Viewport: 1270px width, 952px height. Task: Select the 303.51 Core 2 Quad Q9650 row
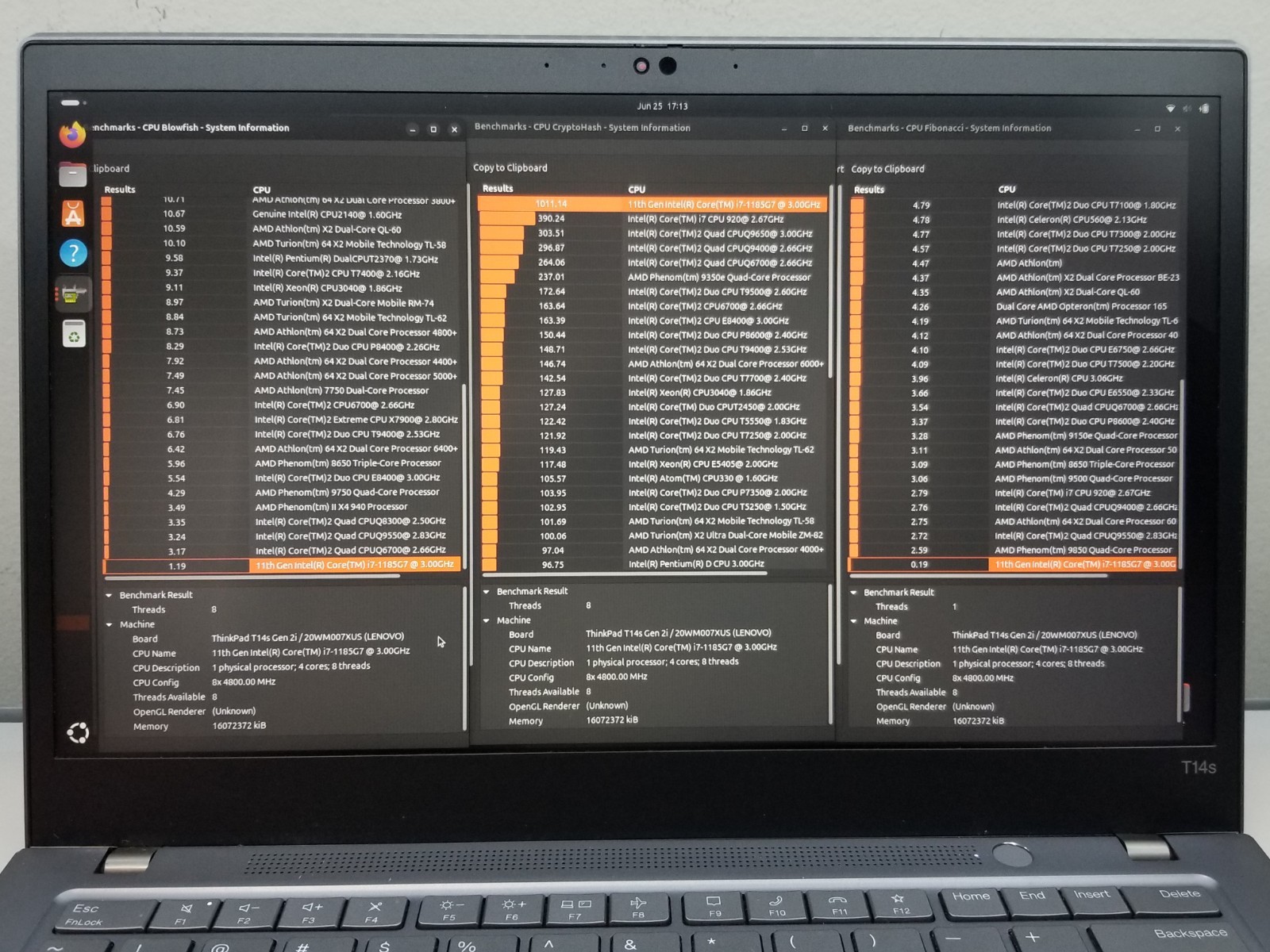click(x=652, y=233)
